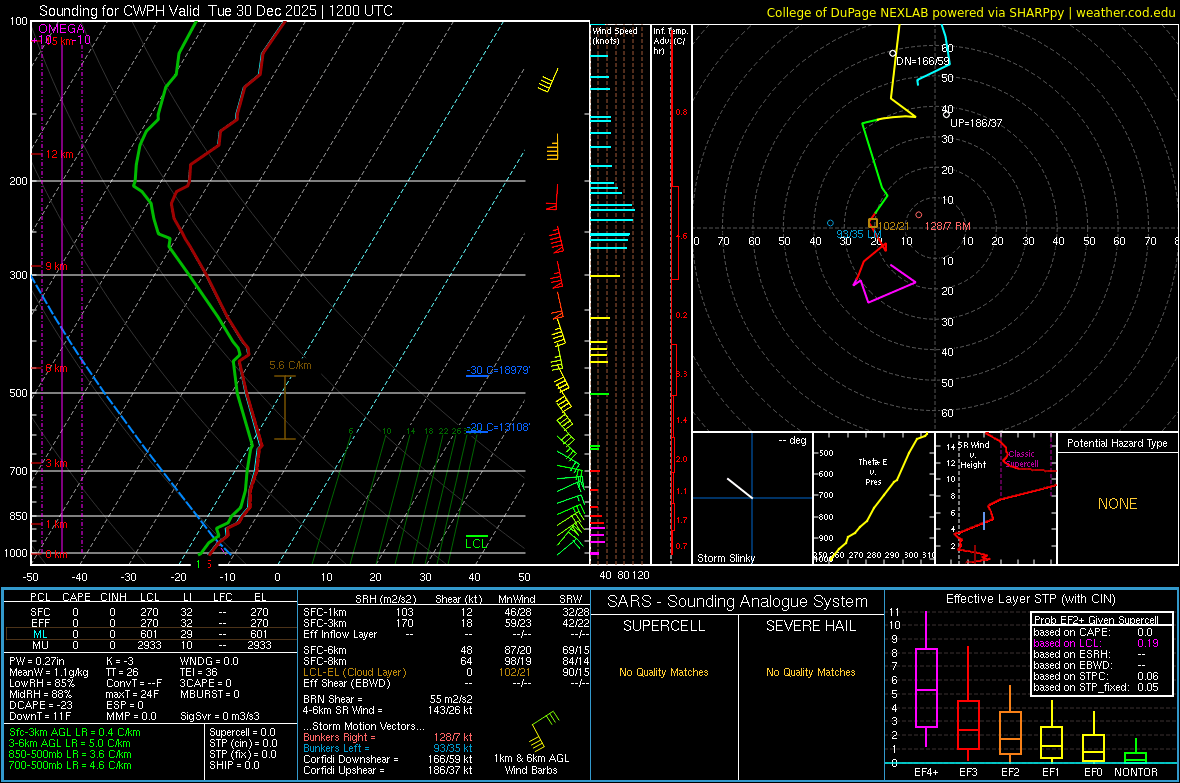This screenshot has height=783, width=1180.
Task: Click the '9 km' height label
Action: (56, 267)
